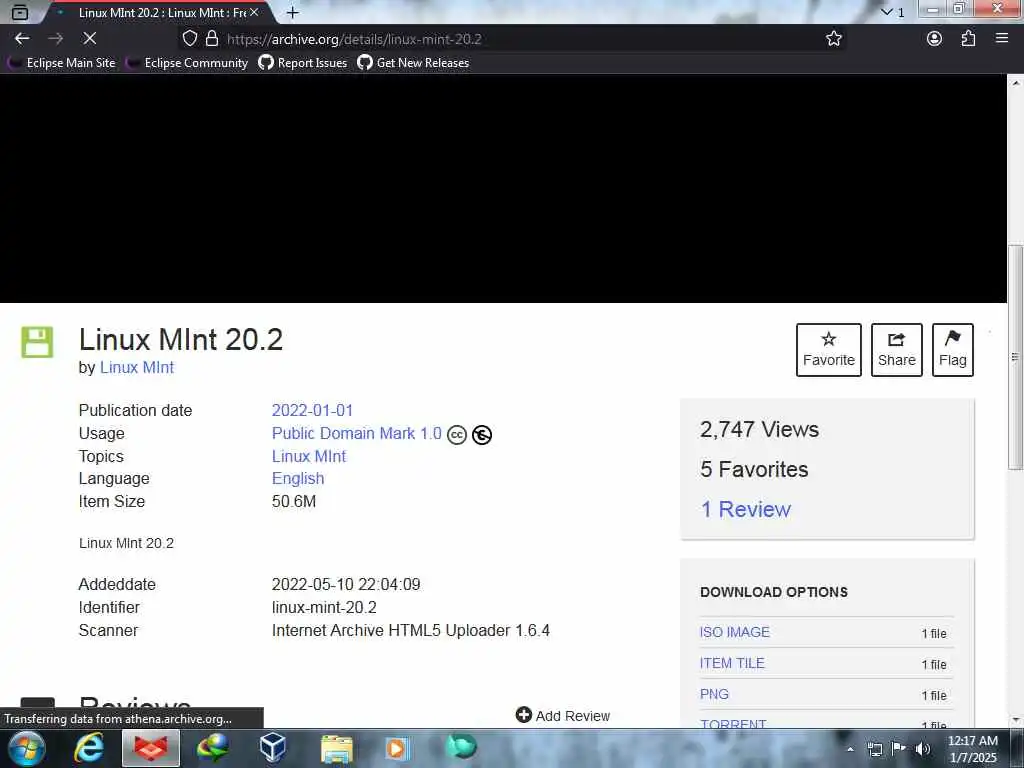Flag this archive item
Viewport: 1024px width, 768px height.
point(952,349)
